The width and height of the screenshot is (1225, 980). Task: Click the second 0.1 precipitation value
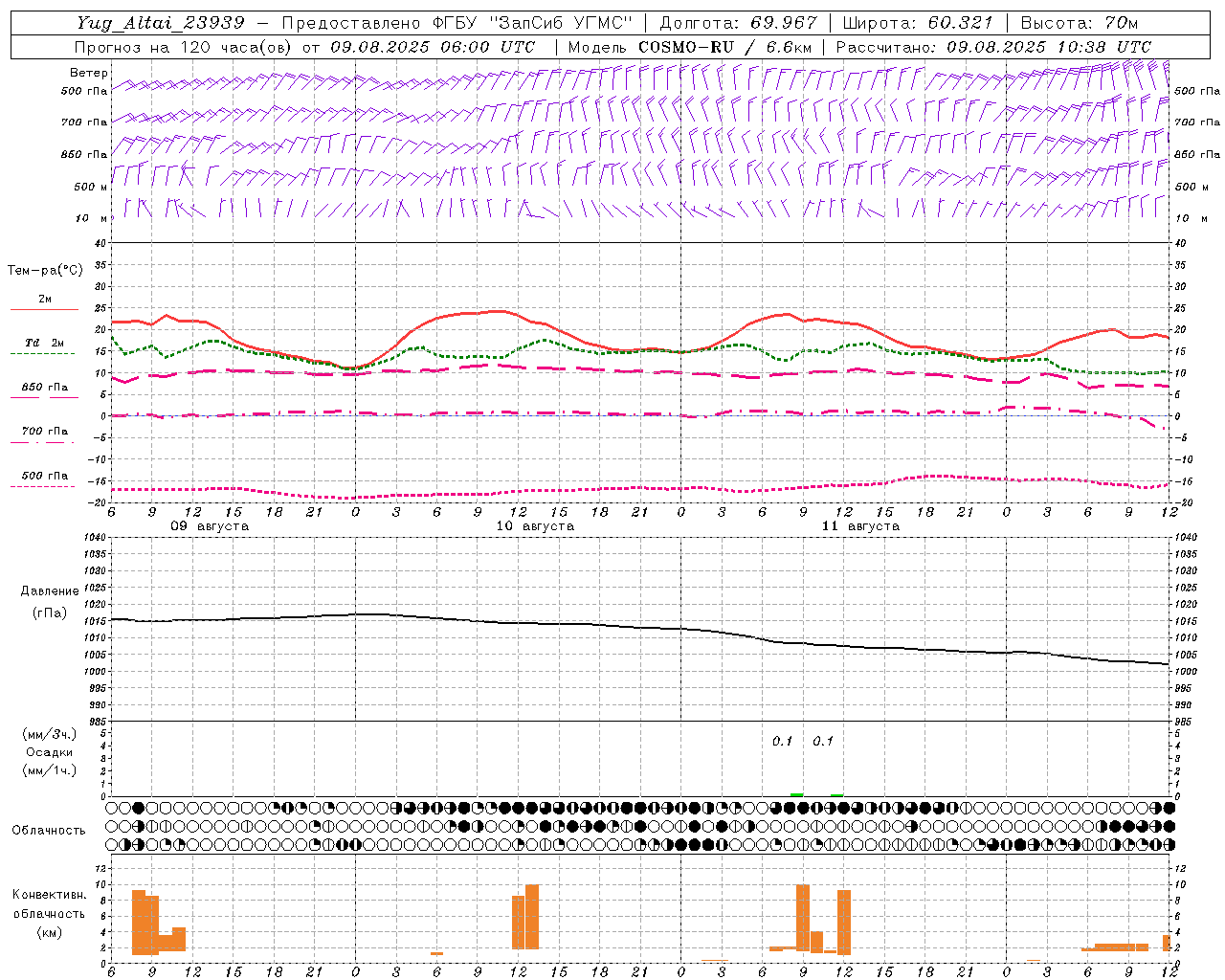point(823,741)
